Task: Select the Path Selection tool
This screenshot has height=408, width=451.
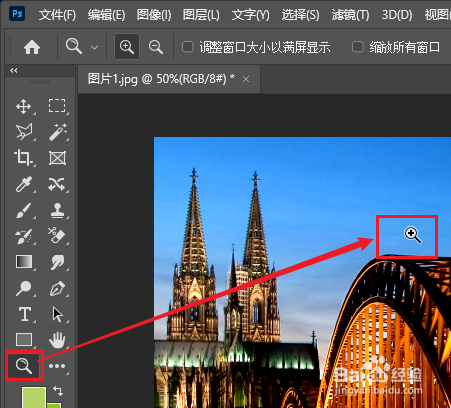Action: coord(58,314)
